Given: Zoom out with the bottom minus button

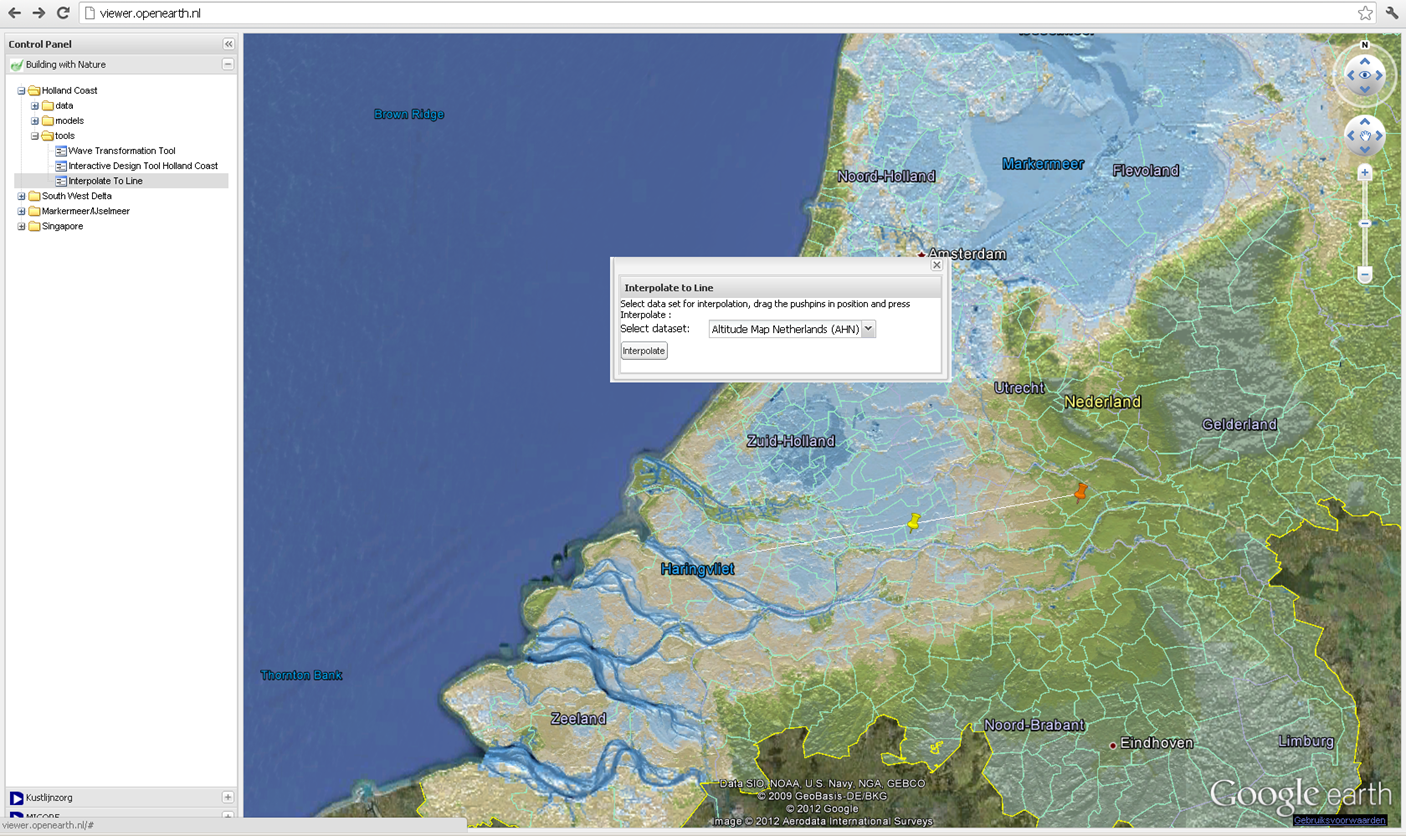Looking at the screenshot, I should click(1365, 274).
